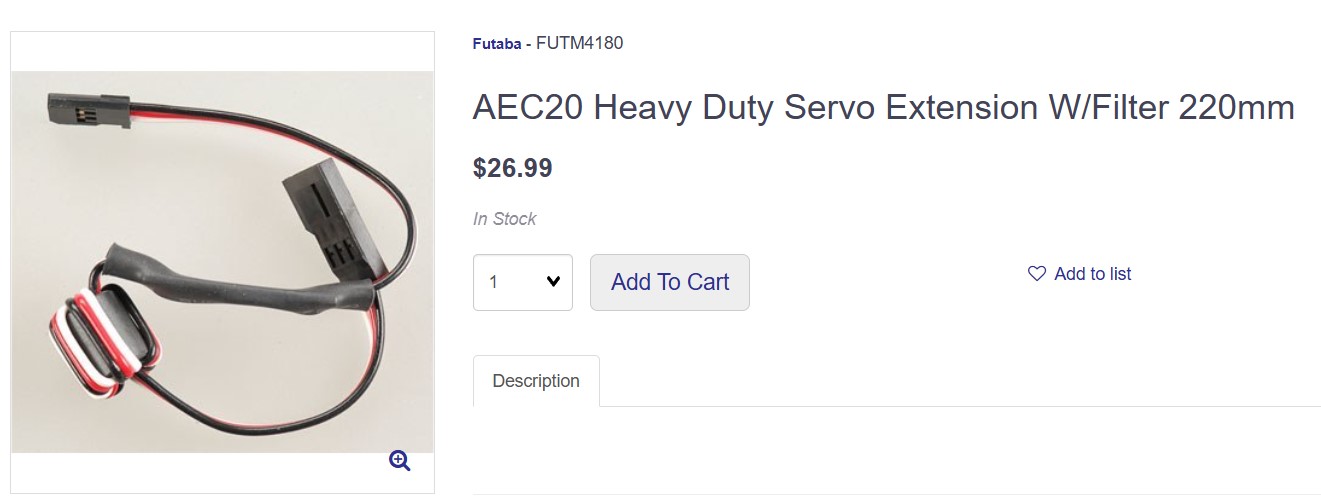Open the quantity dropdown
Screen dimensions: 1321x502
(522, 282)
